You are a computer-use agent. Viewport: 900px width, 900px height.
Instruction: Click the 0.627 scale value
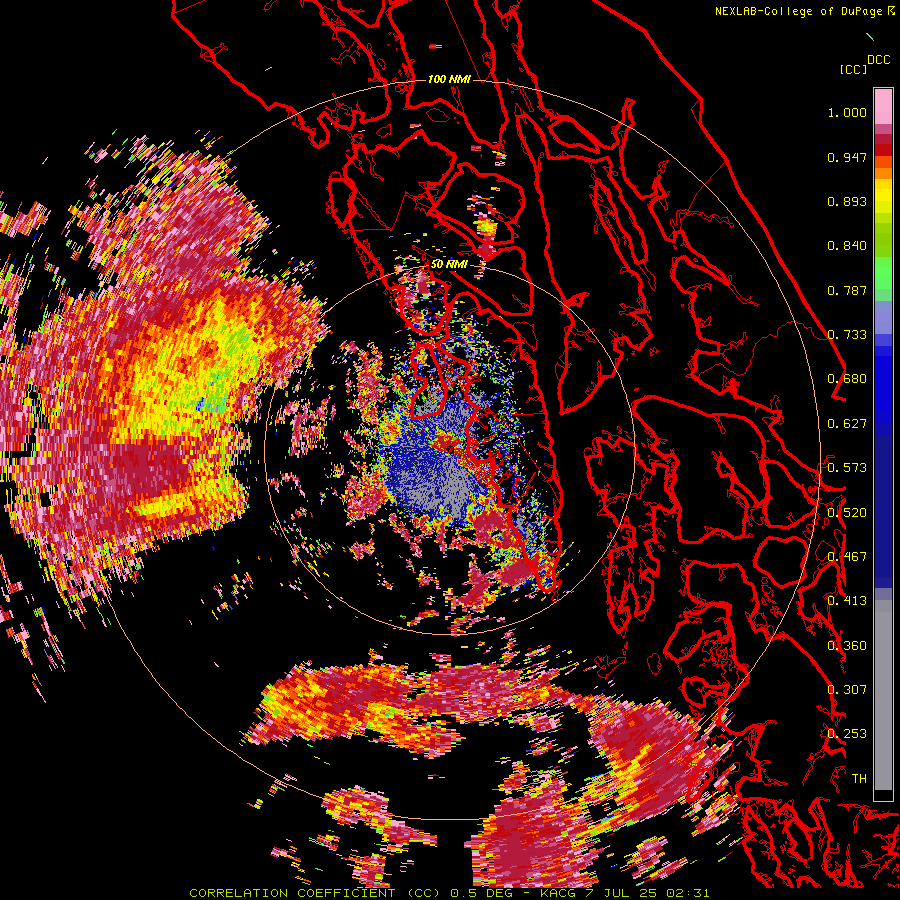click(847, 424)
